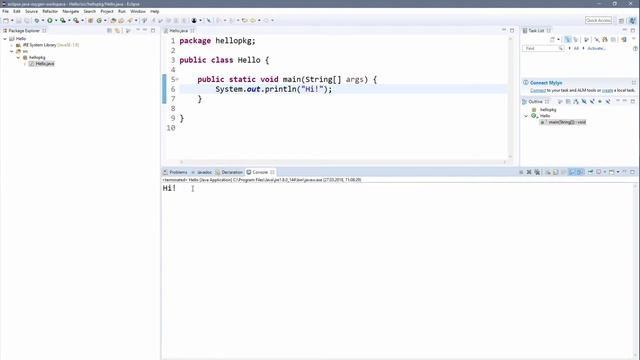The image size is (640, 360).
Task: Click the New Task icon in Task List
Action: click(553, 40)
